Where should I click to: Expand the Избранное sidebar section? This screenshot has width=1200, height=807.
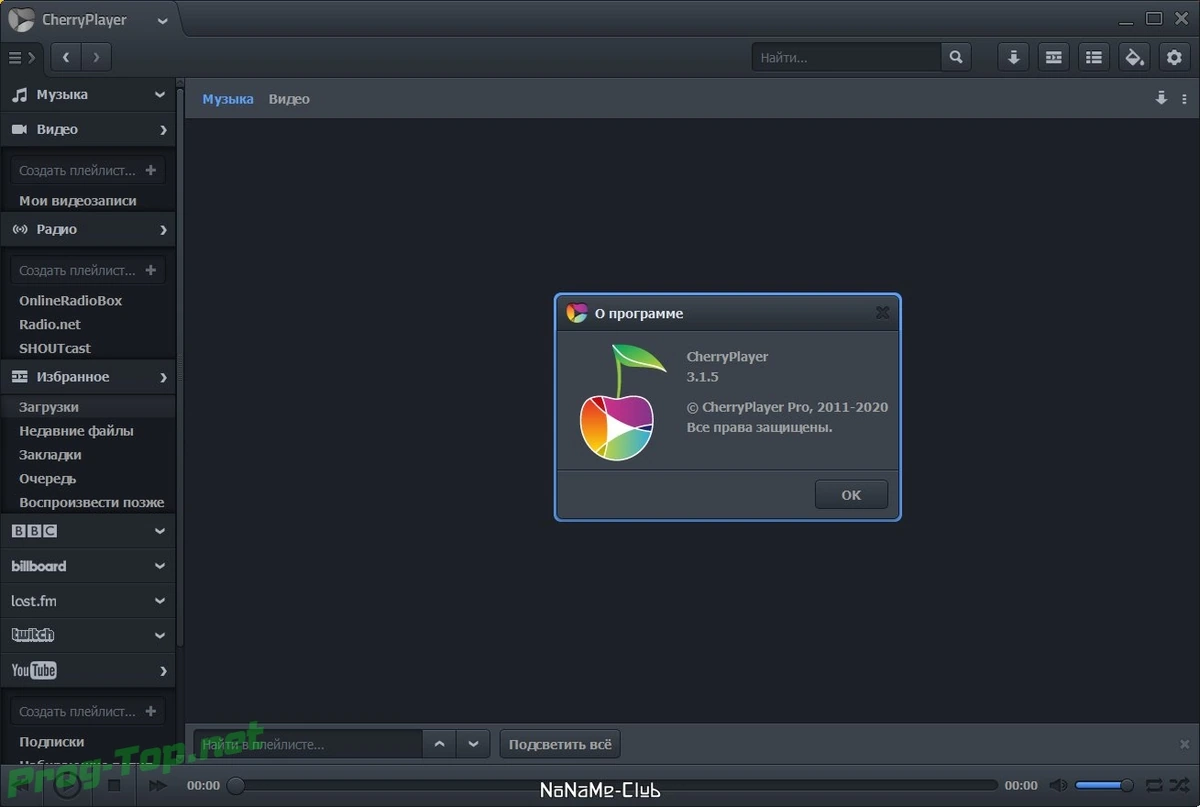tap(88, 377)
